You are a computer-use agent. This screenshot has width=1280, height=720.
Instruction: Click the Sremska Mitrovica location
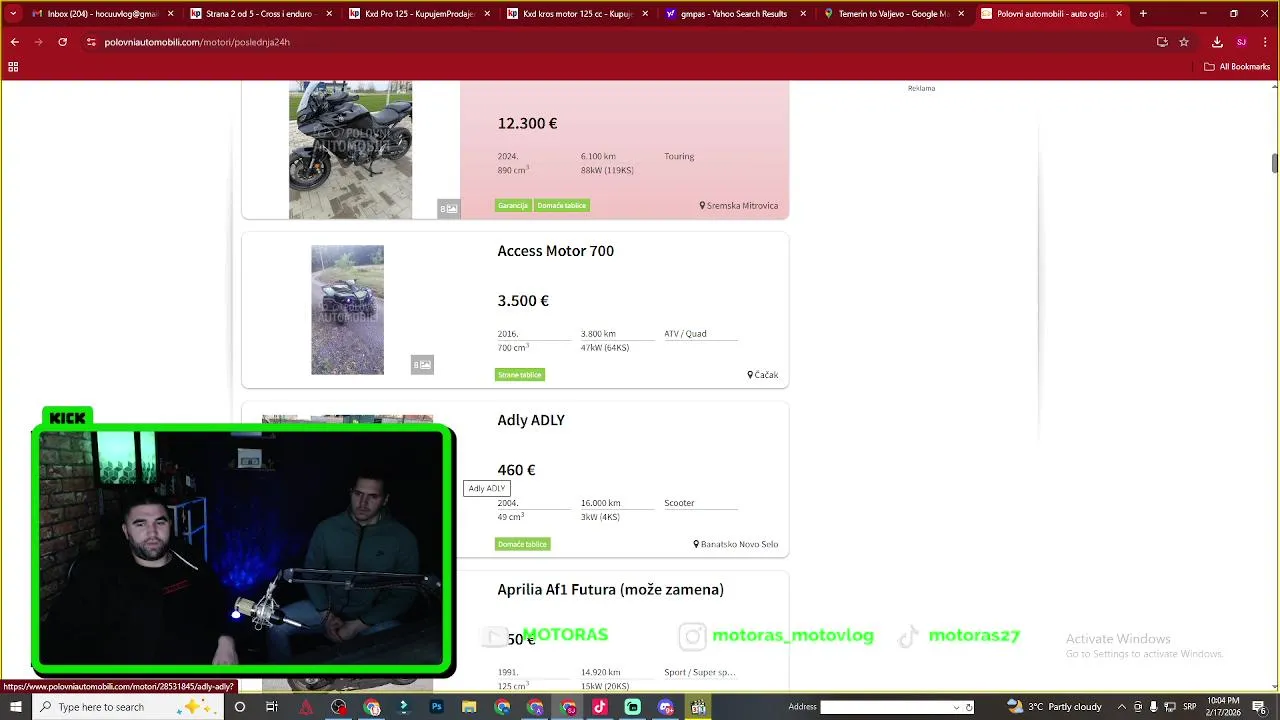pyautogui.click(x=738, y=206)
